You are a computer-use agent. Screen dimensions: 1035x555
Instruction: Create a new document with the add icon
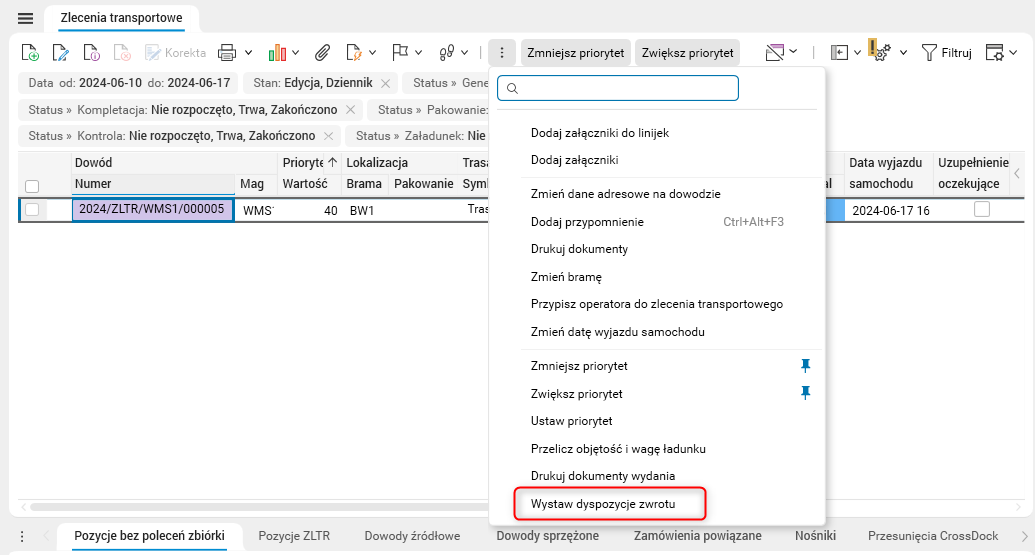tap(30, 53)
